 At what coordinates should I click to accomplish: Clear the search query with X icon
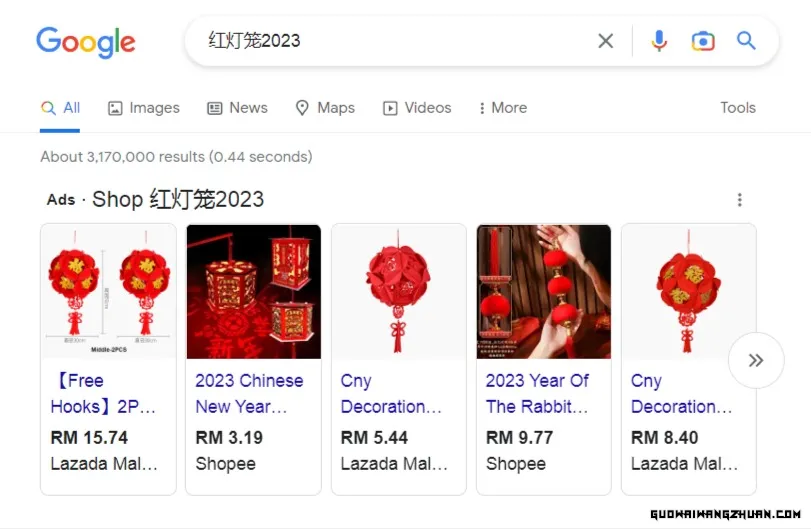point(606,41)
